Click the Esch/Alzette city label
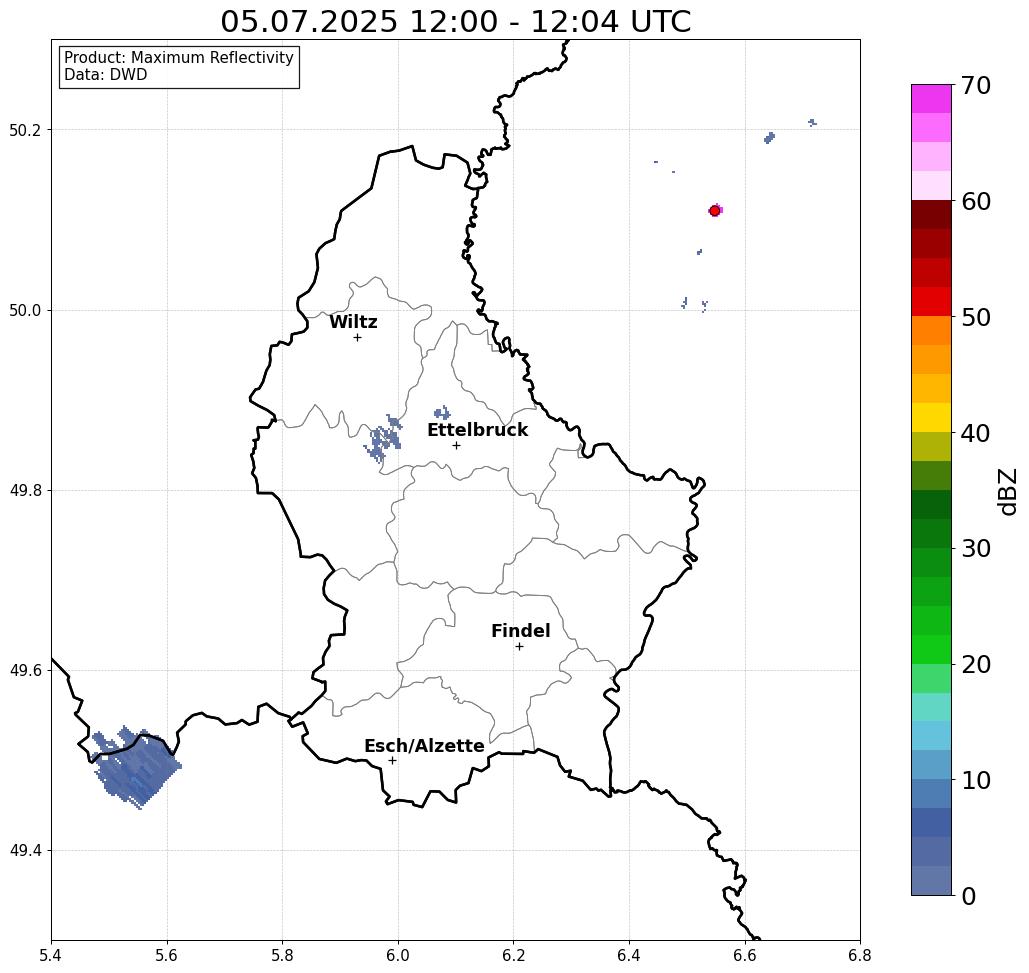 click(x=424, y=746)
